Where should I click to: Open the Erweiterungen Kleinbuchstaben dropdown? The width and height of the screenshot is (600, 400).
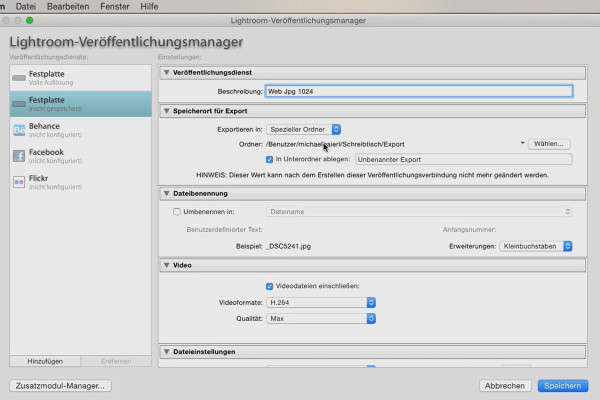[x=536, y=246]
